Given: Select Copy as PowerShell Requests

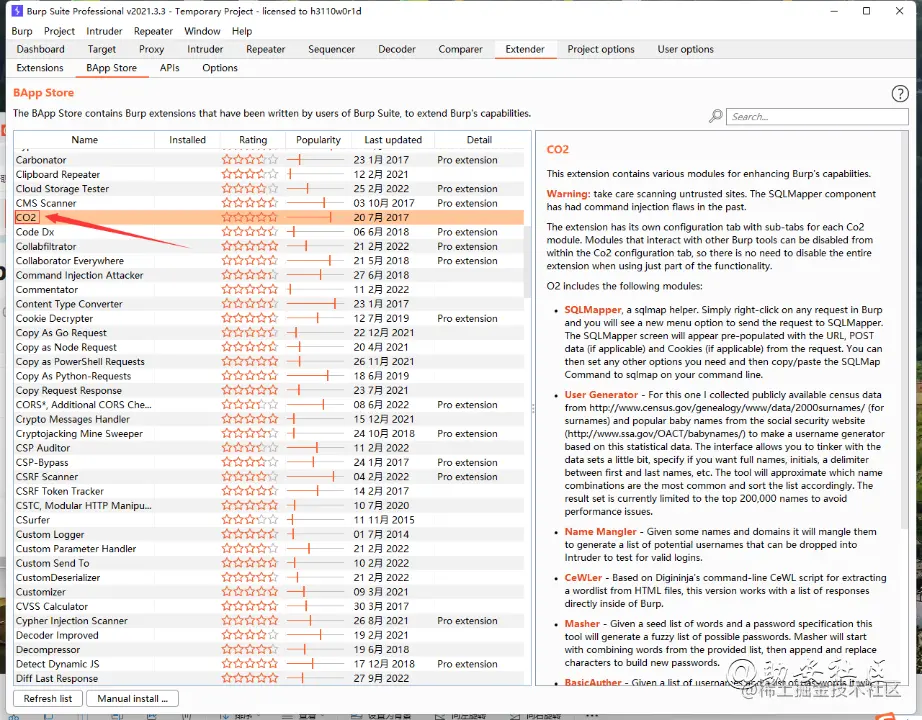Looking at the screenshot, I should (x=269, y=362).
